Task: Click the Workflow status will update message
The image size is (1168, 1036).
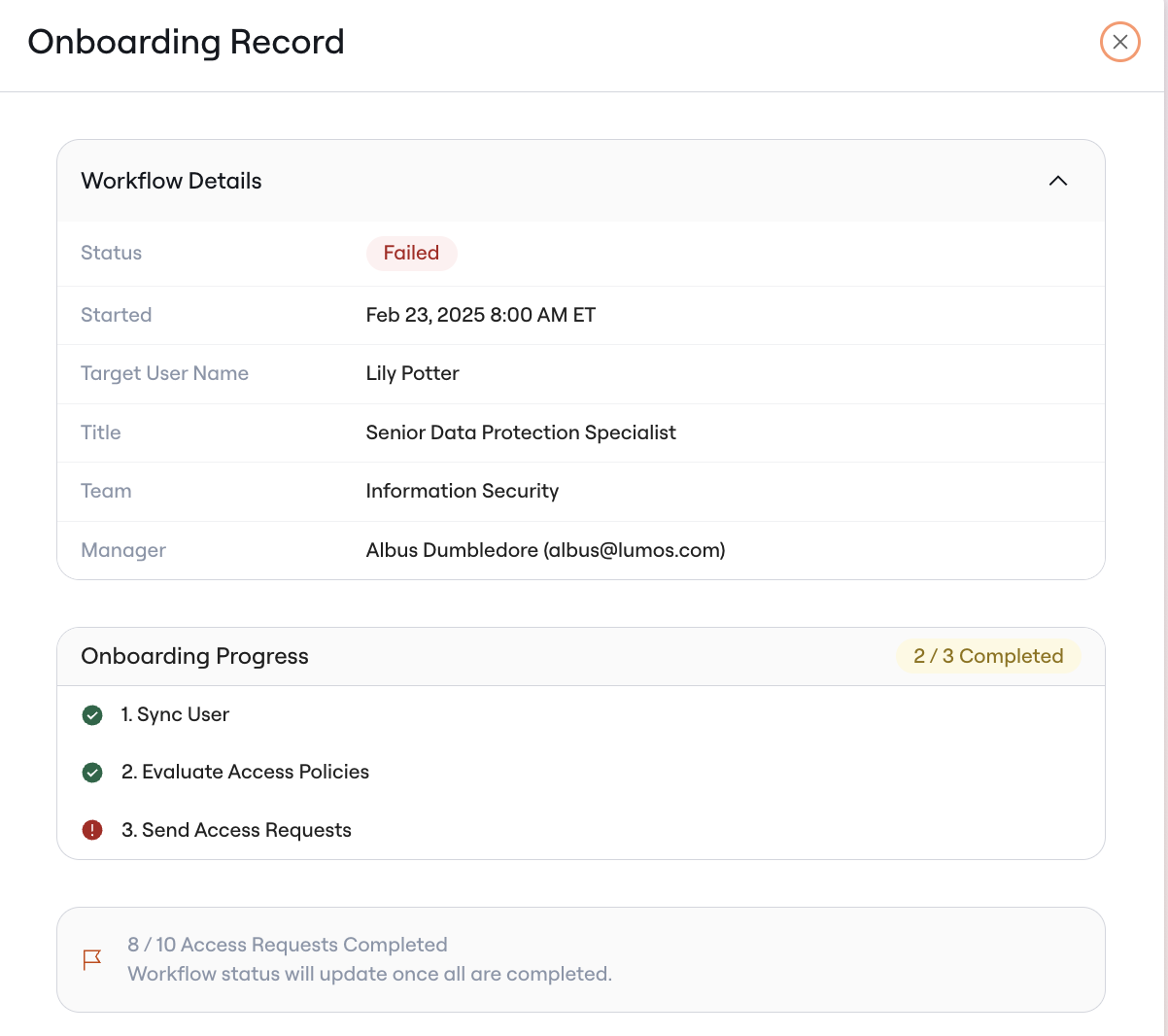Action: coord(369,974)
